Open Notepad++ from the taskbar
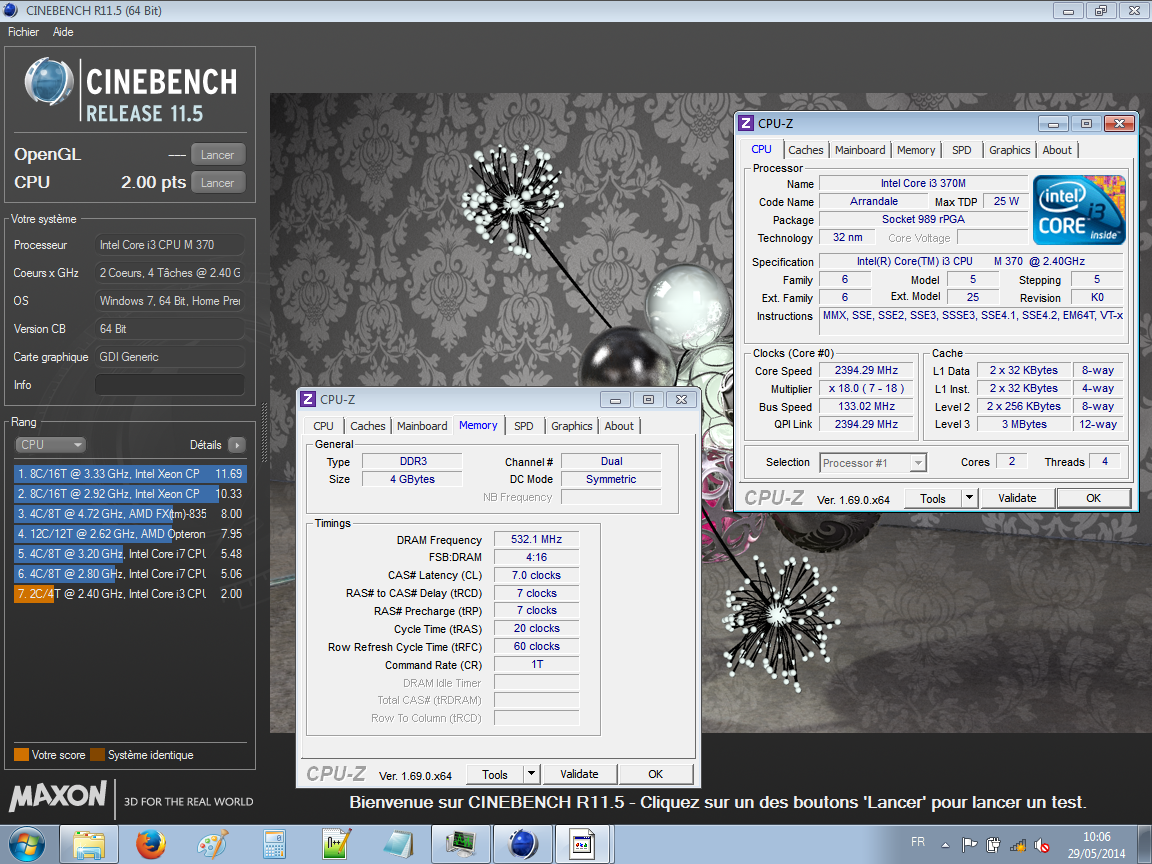The height and width of the screenshot is (864, 1152). point(336,844)
